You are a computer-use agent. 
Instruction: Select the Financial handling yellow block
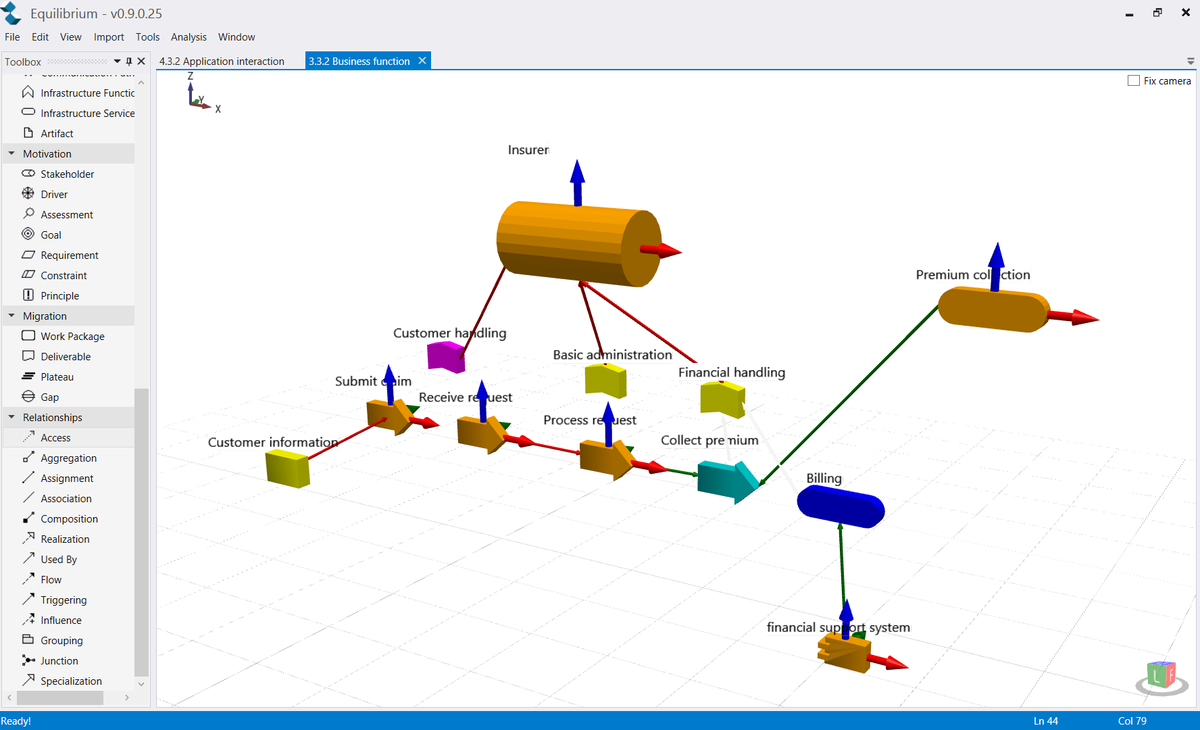coord(722,399)
